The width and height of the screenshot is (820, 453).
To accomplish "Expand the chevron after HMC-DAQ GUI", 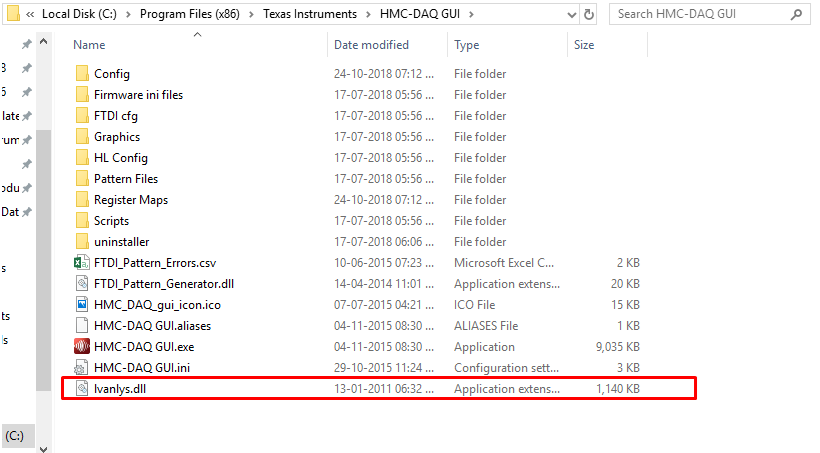I will coord(471,14).
